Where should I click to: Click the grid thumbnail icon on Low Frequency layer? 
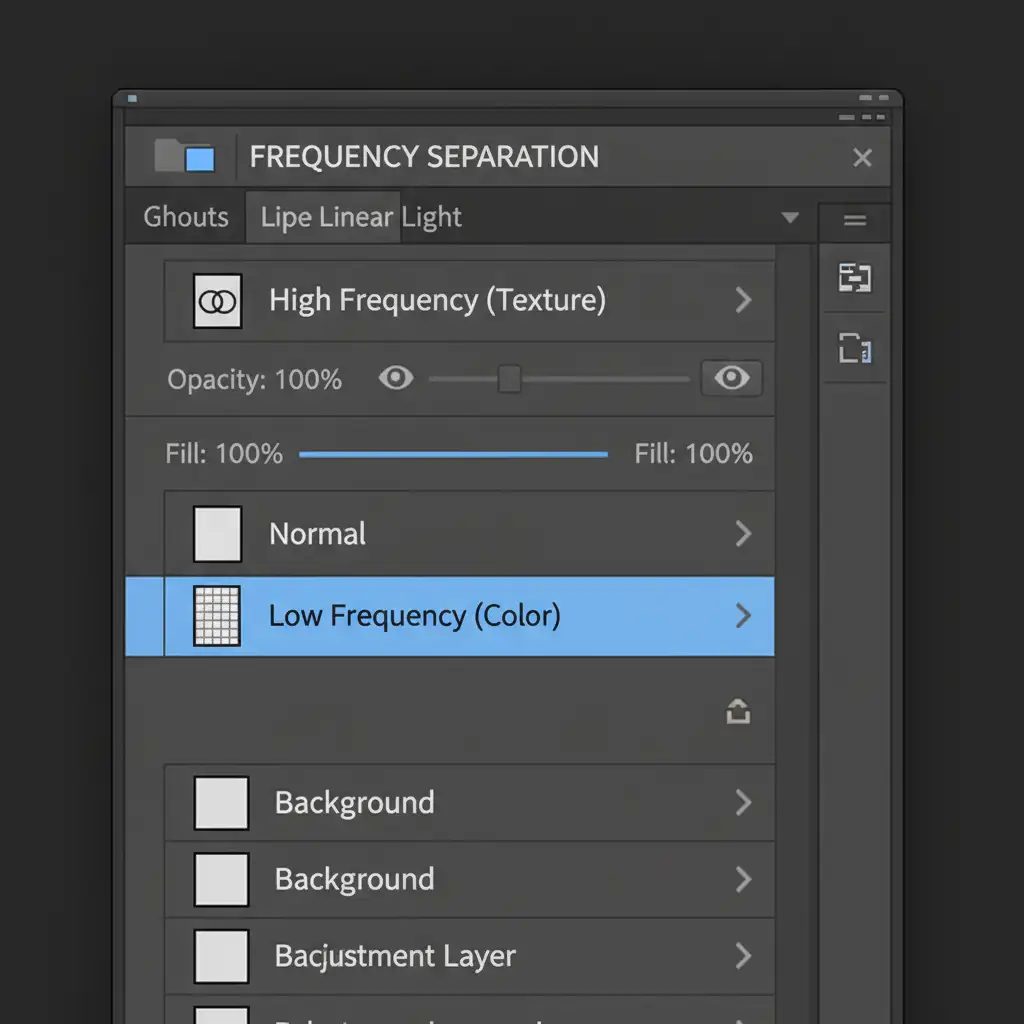point(216,615)
